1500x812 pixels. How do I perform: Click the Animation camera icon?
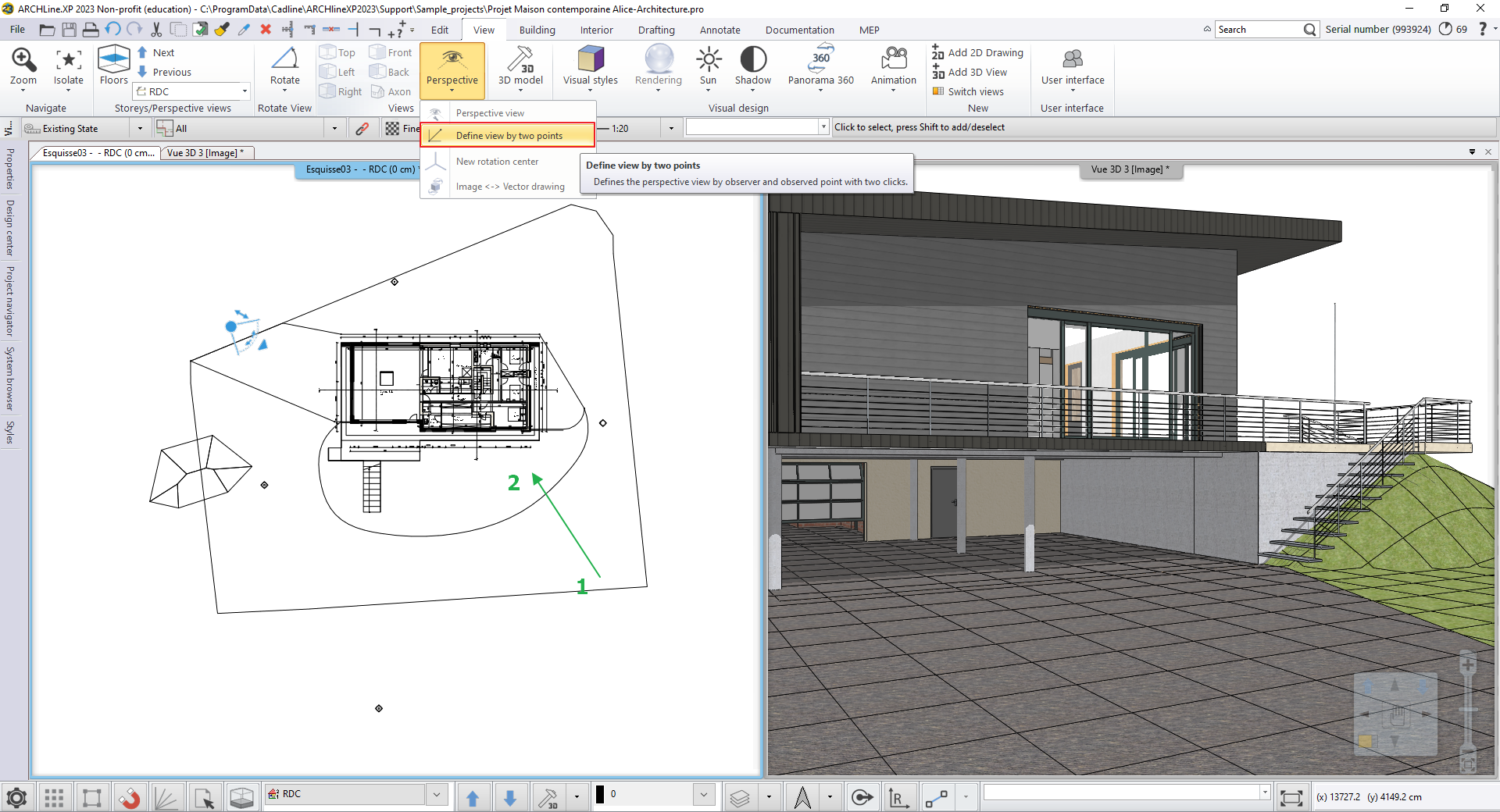click(893, 60)
